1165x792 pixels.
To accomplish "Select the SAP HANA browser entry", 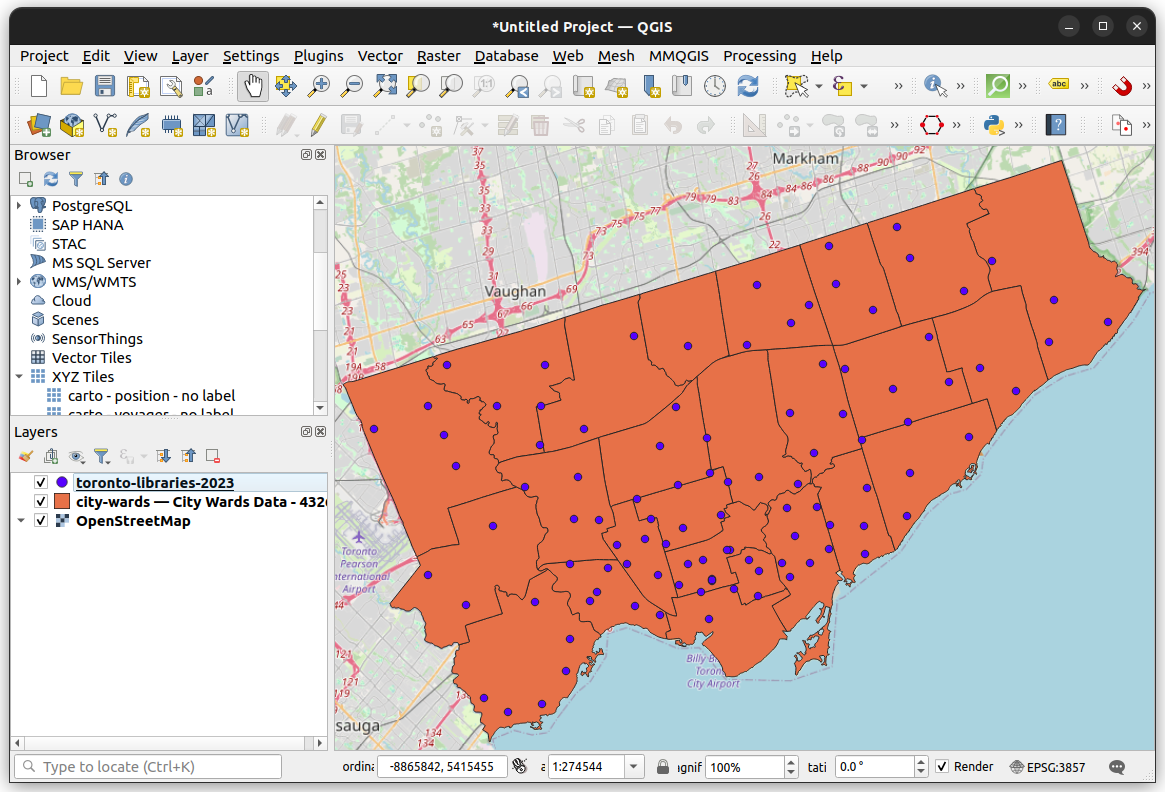I will pyautogui.click(x=87, y=225).
